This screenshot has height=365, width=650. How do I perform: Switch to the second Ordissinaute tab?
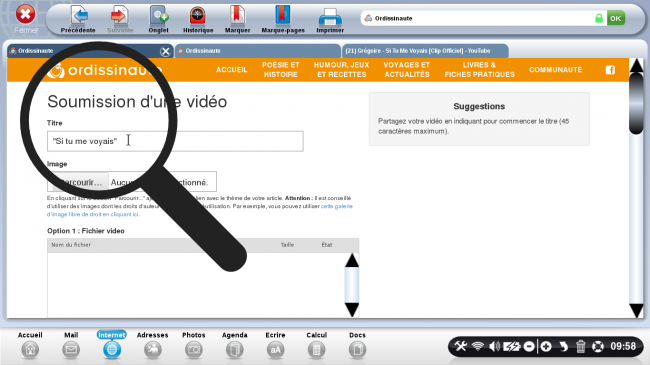[257, 51]
